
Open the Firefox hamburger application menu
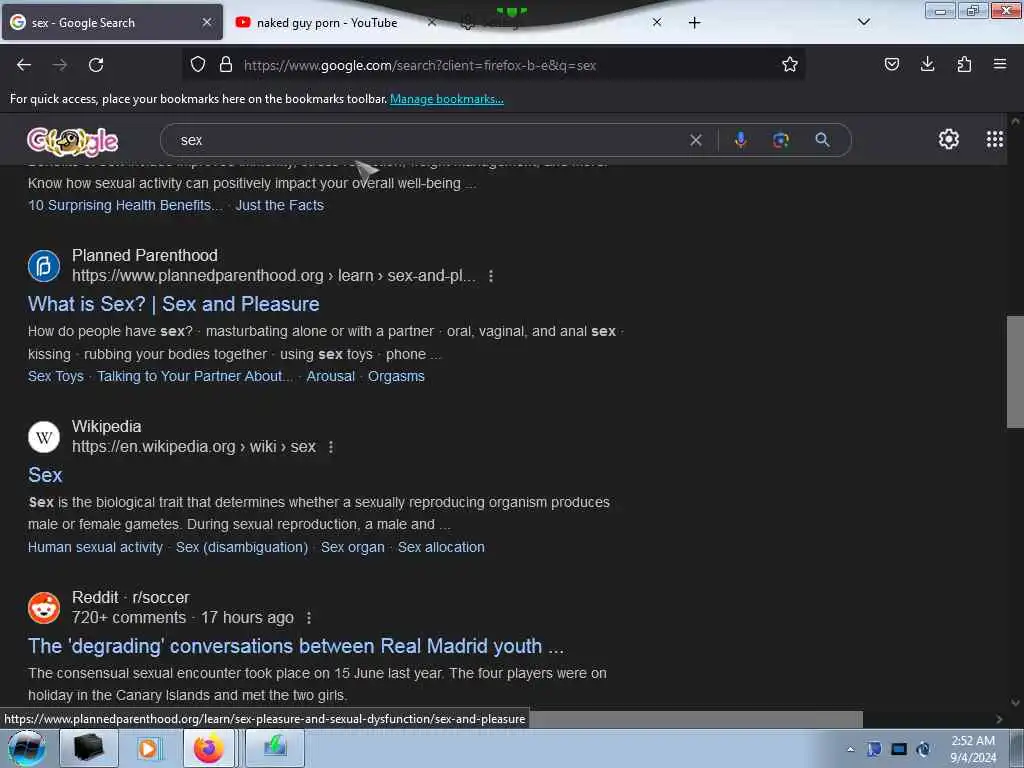coord(1000,64)
